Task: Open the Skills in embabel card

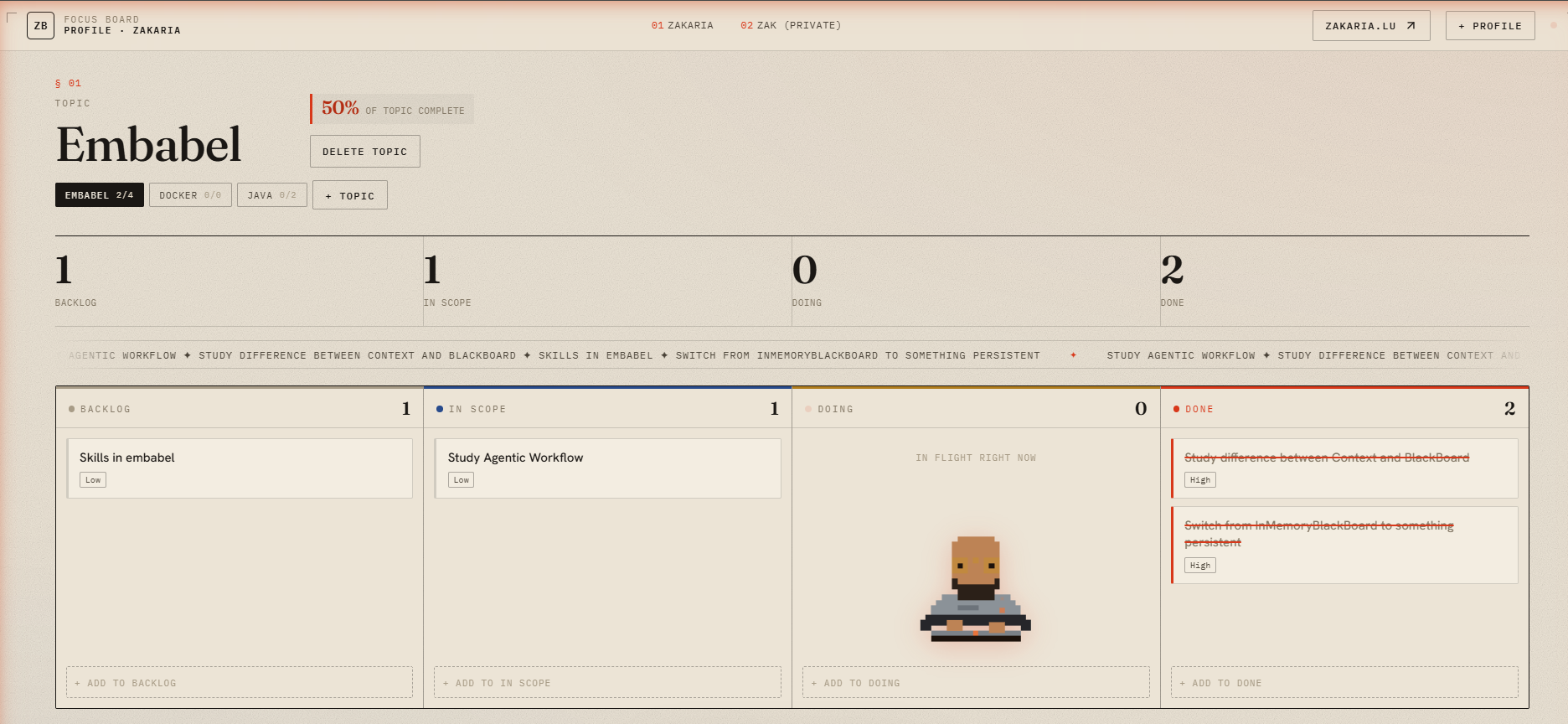Action: (x=240, y=468)
